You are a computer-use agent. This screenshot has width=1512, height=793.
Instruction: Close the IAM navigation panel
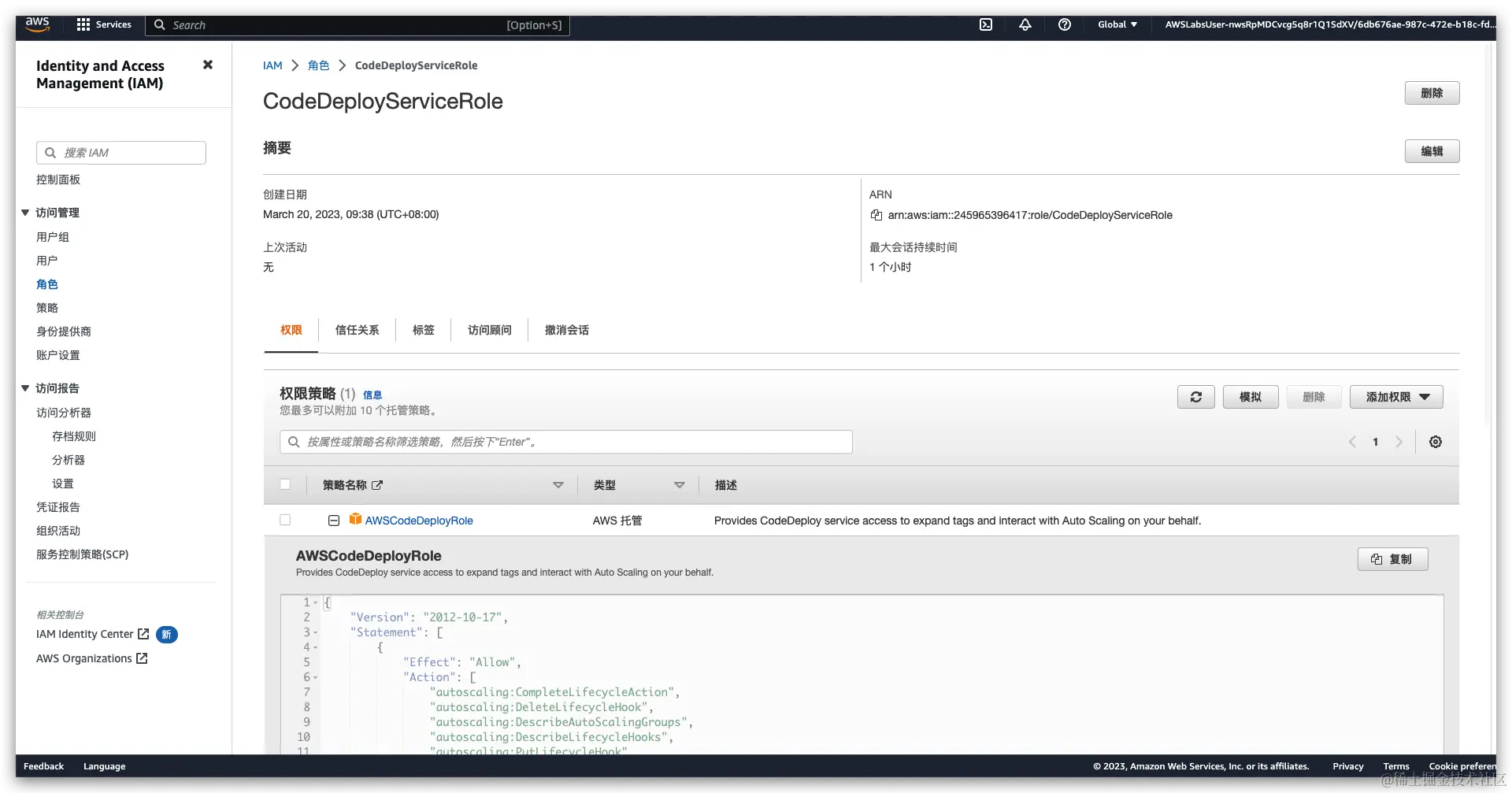[208, 65]
